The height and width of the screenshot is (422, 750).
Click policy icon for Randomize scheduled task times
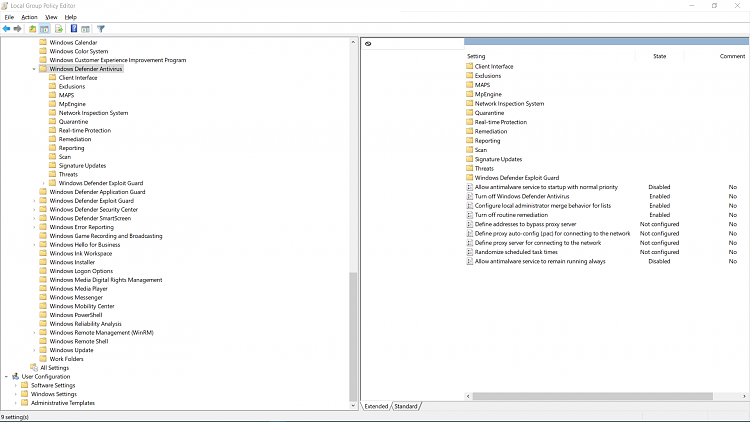pyautogui.click(x=470, y=252)
